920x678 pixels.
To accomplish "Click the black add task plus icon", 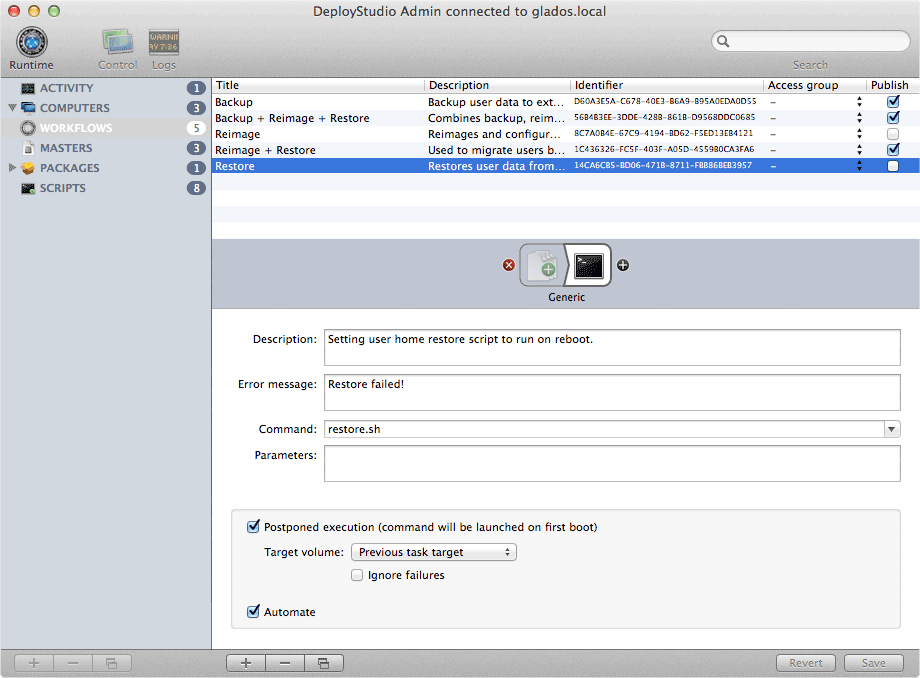I will pyautogui.click(x=623, y=265).
